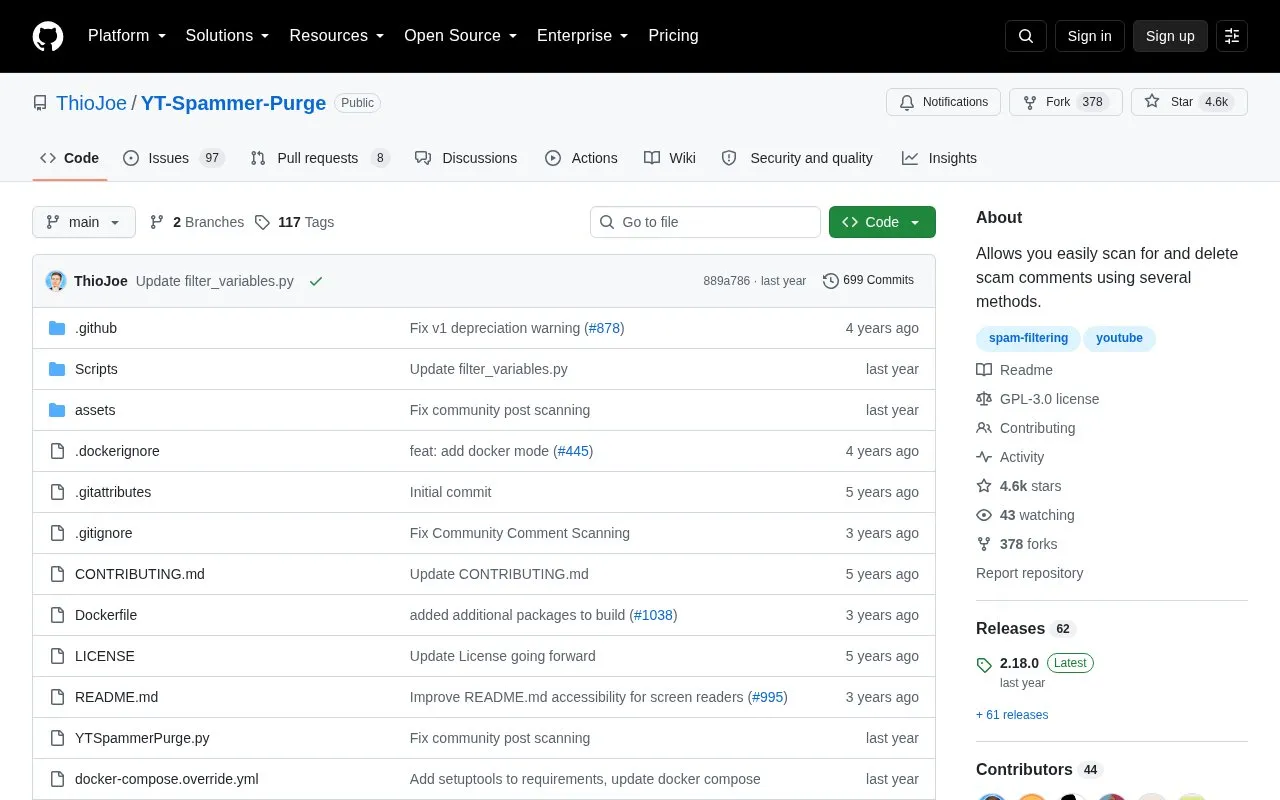The image size is (1280, 800).
Task: Click the GPL-3.0 license scale icon
Action: 984,399
